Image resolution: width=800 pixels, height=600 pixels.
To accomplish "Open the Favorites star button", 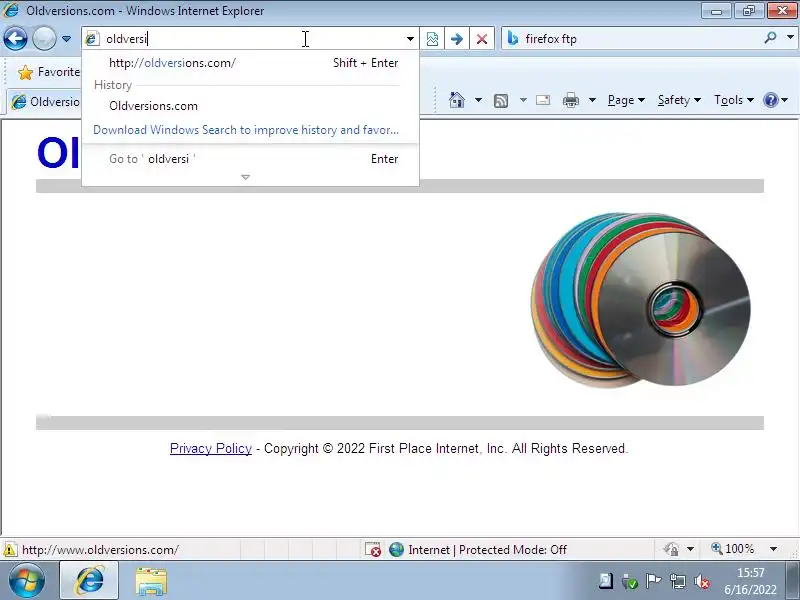I will click(48, 72).
